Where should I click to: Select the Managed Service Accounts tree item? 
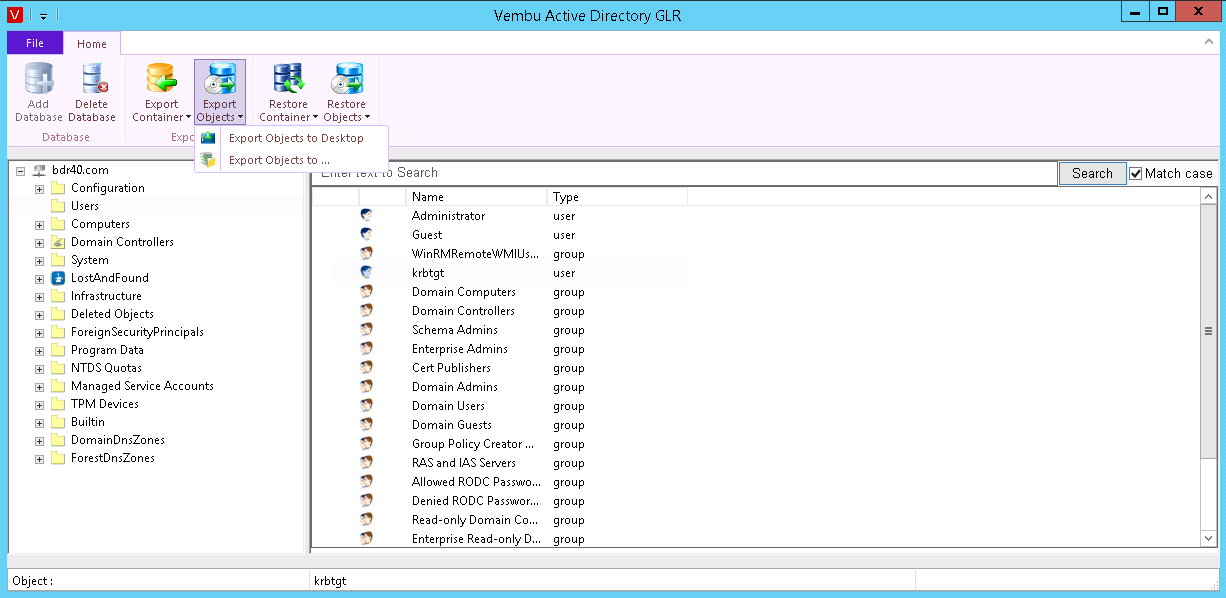tap(142, 386)
